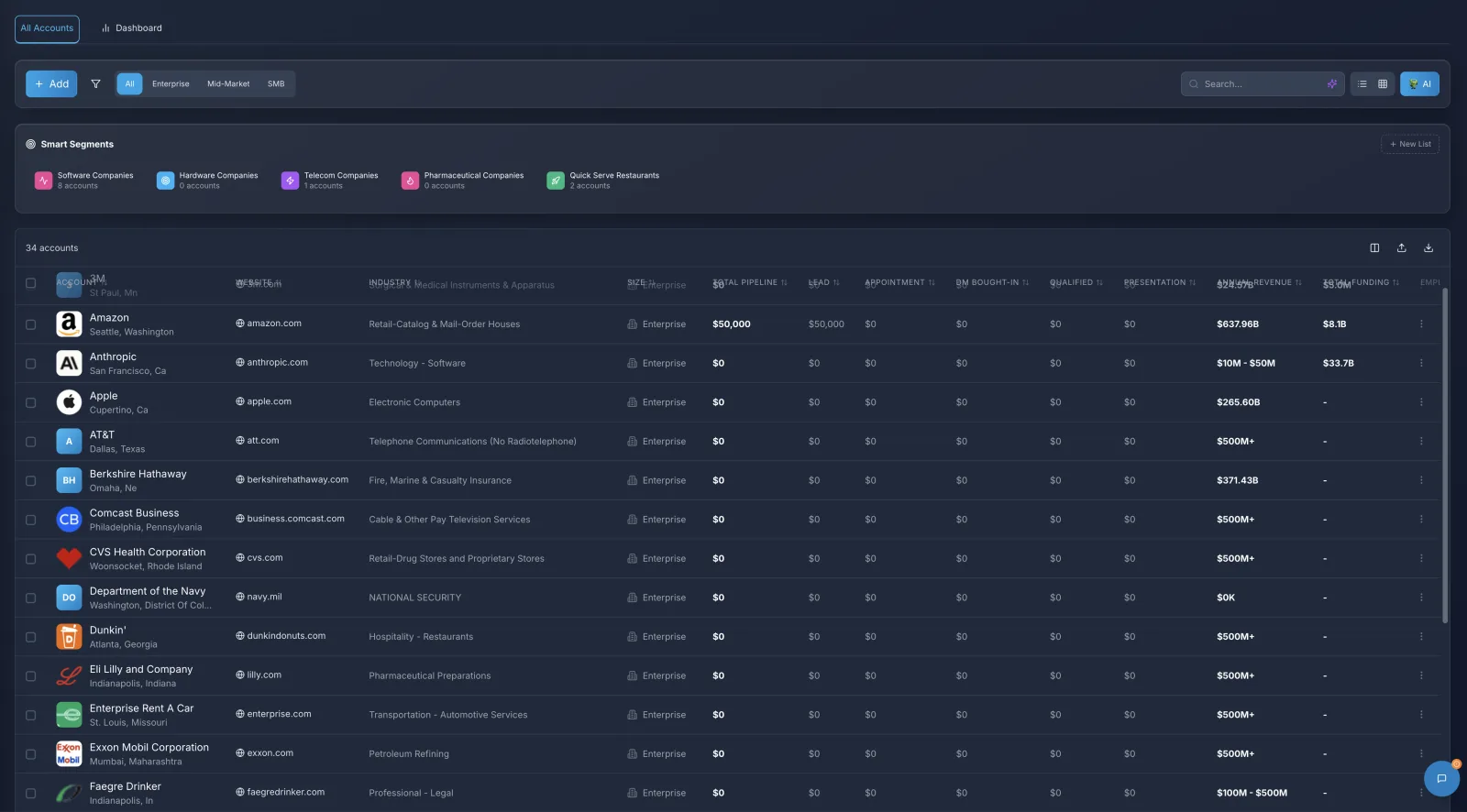Select the AT&T row checkbox

click(x=30, y=442)
